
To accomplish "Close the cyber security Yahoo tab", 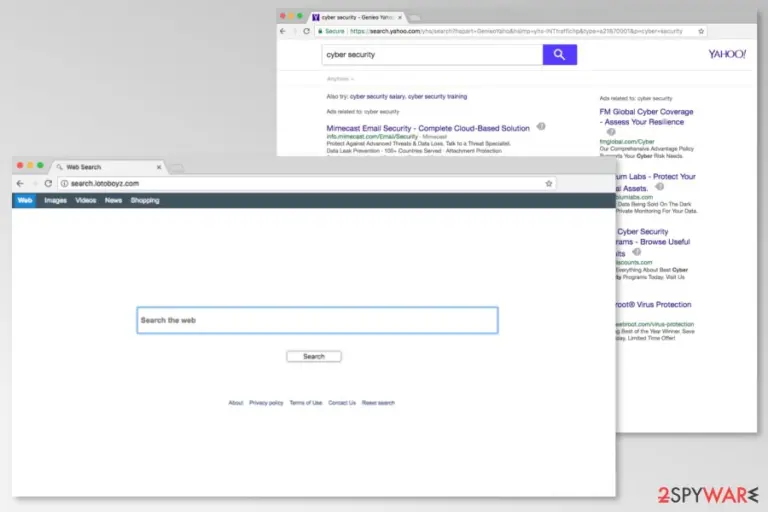I will click(x=400, y=17).
